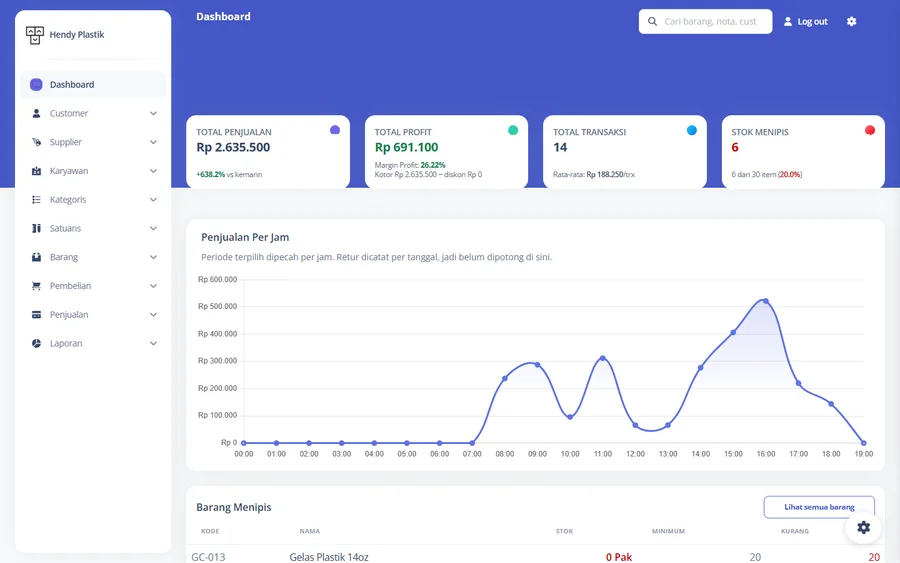Screen dimensions: 900x563
Task: Click the 09:00 data point on chart
Action: [537, 364]
